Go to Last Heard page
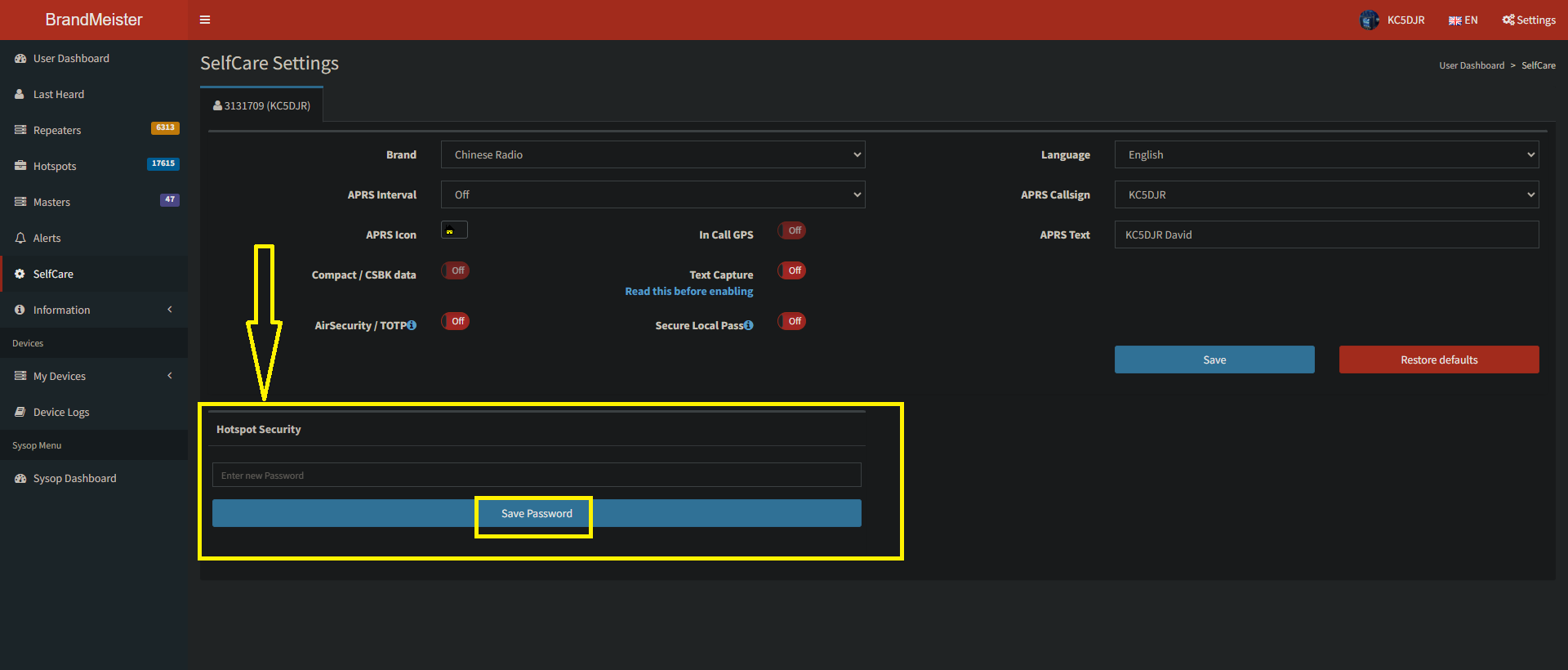Image resolution: width=1568 pixels, height=670 pixels. pyautogui.click(x=94, y=94)
